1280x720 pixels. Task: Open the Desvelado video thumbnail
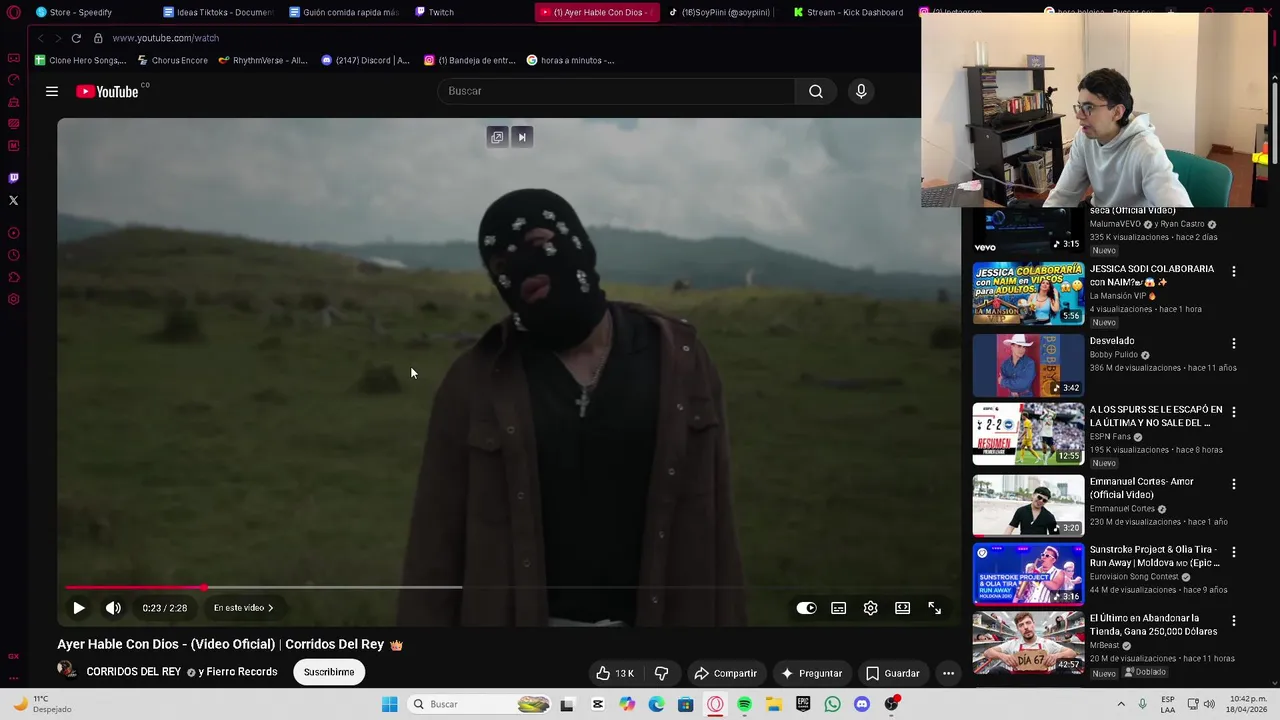click(x=1028, y=365)
